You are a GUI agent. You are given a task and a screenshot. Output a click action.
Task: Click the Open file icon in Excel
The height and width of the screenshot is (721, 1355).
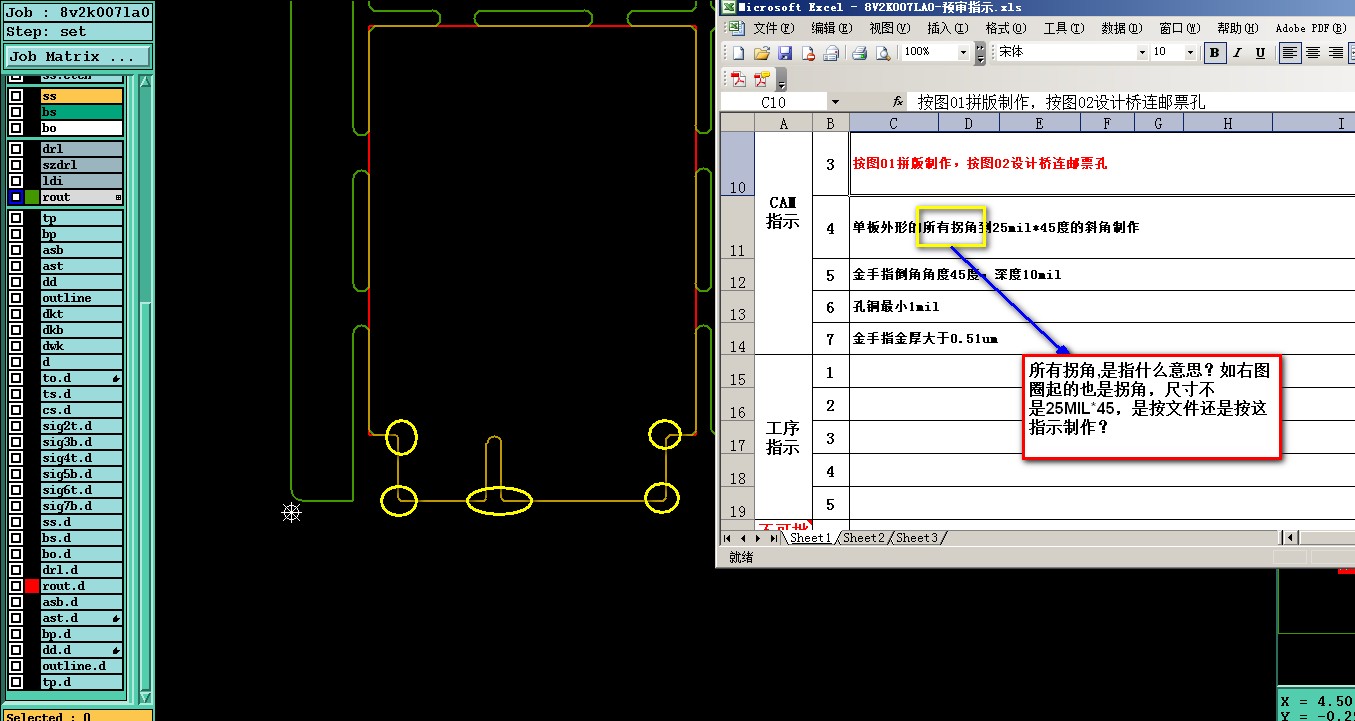pyautogui.click(x=761, y=53)
